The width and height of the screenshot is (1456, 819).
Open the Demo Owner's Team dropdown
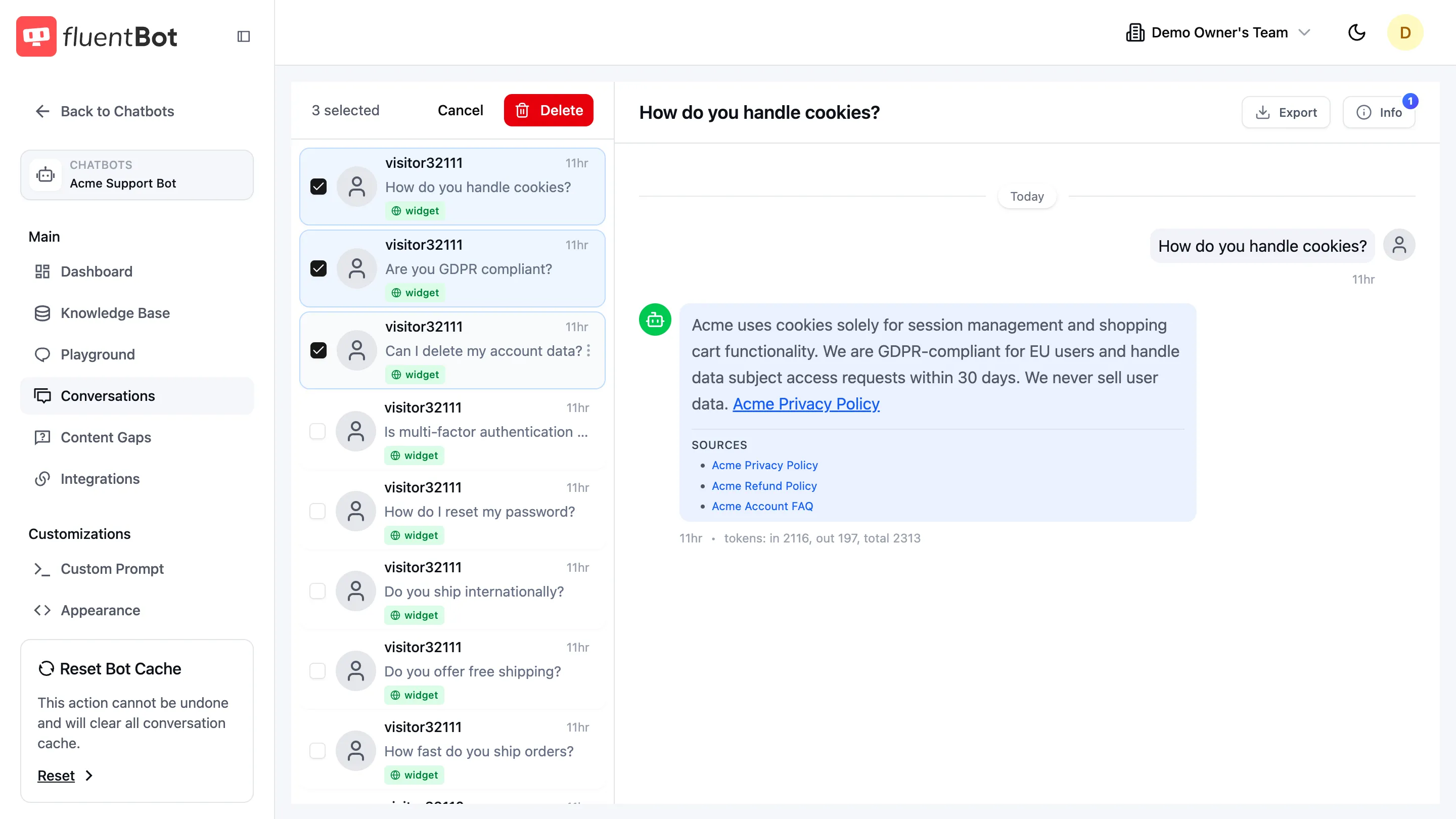(1218, 32)
